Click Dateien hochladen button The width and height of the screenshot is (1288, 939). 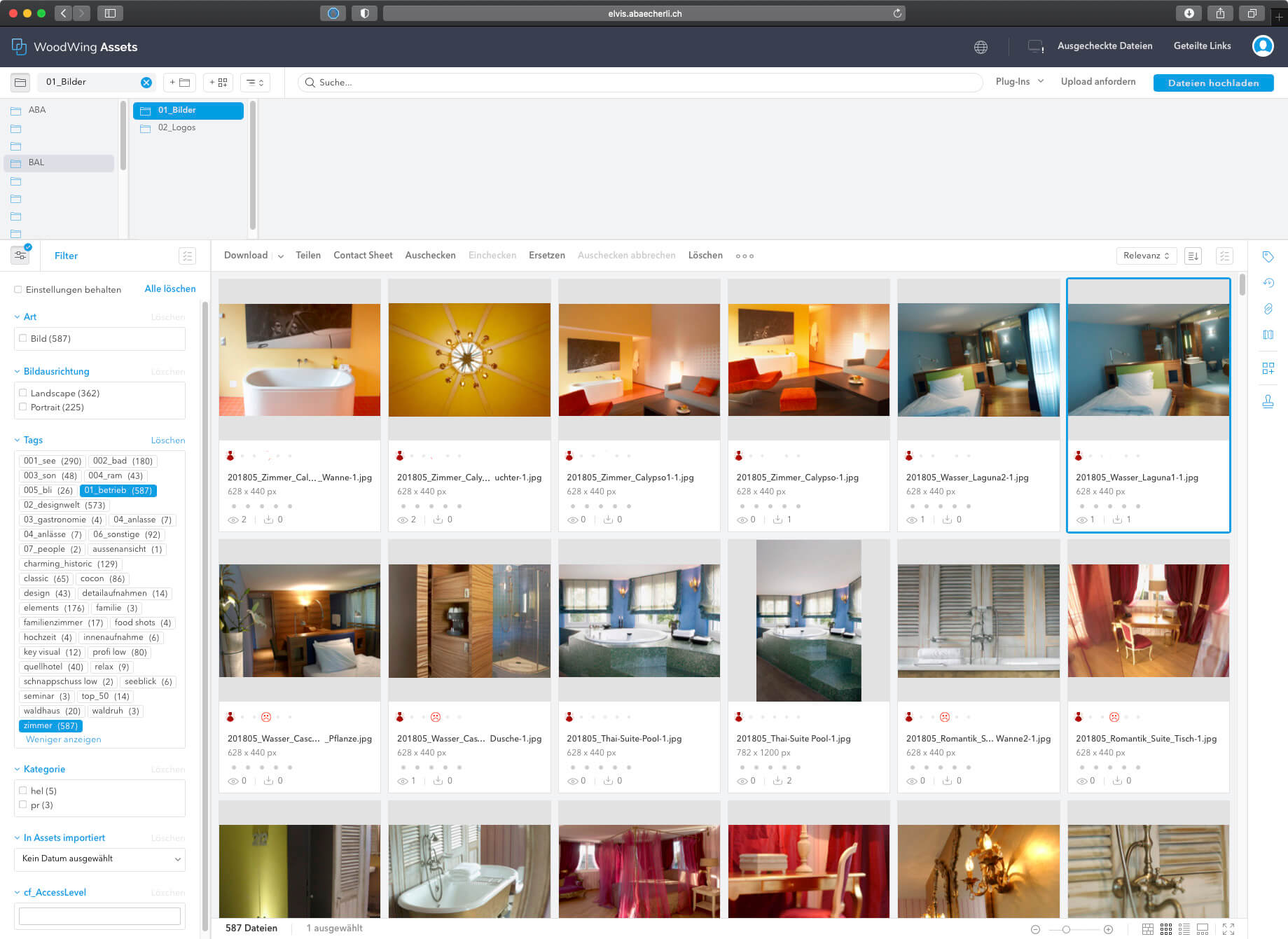(x=1214, y=83)
